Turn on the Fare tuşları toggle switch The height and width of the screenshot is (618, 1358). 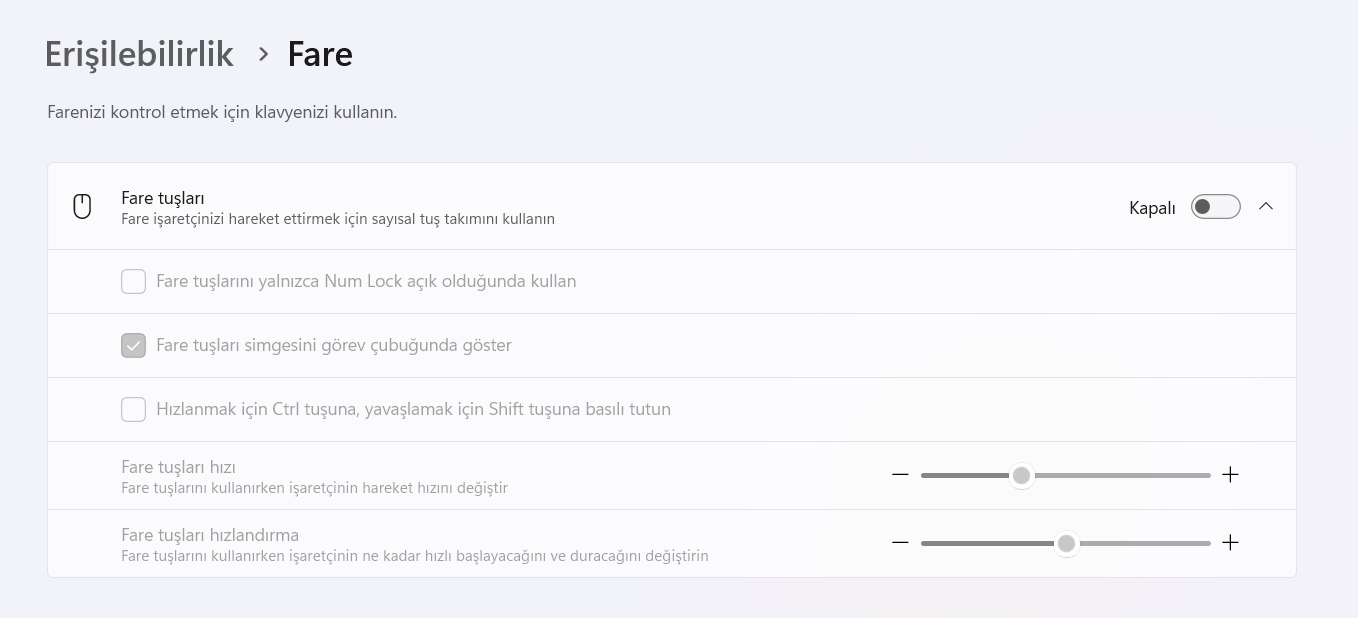pos(1215,207)
